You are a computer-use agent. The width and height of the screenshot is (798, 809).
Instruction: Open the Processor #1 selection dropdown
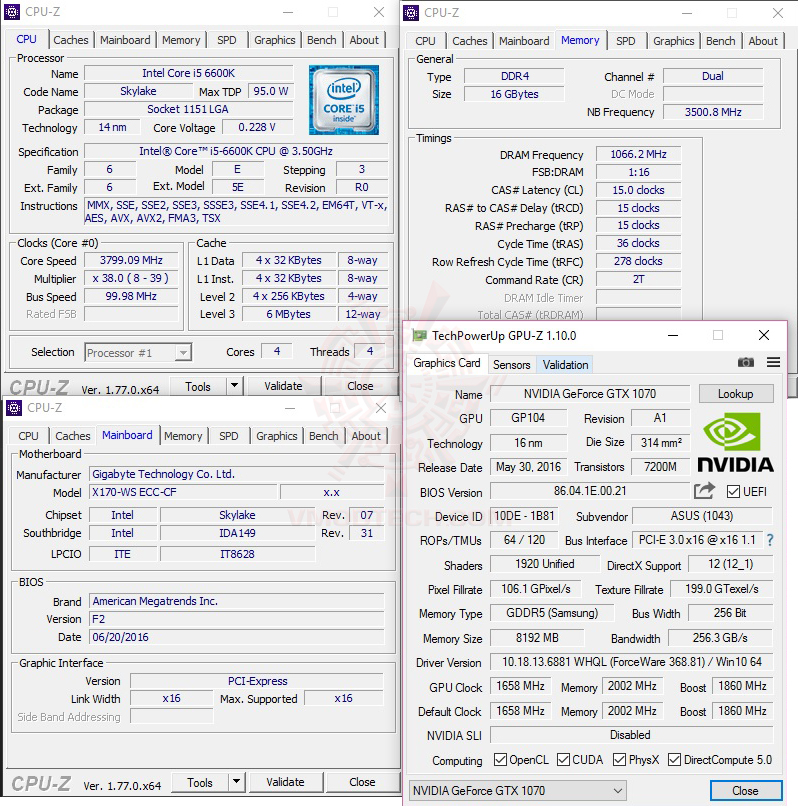click(138, 353)
